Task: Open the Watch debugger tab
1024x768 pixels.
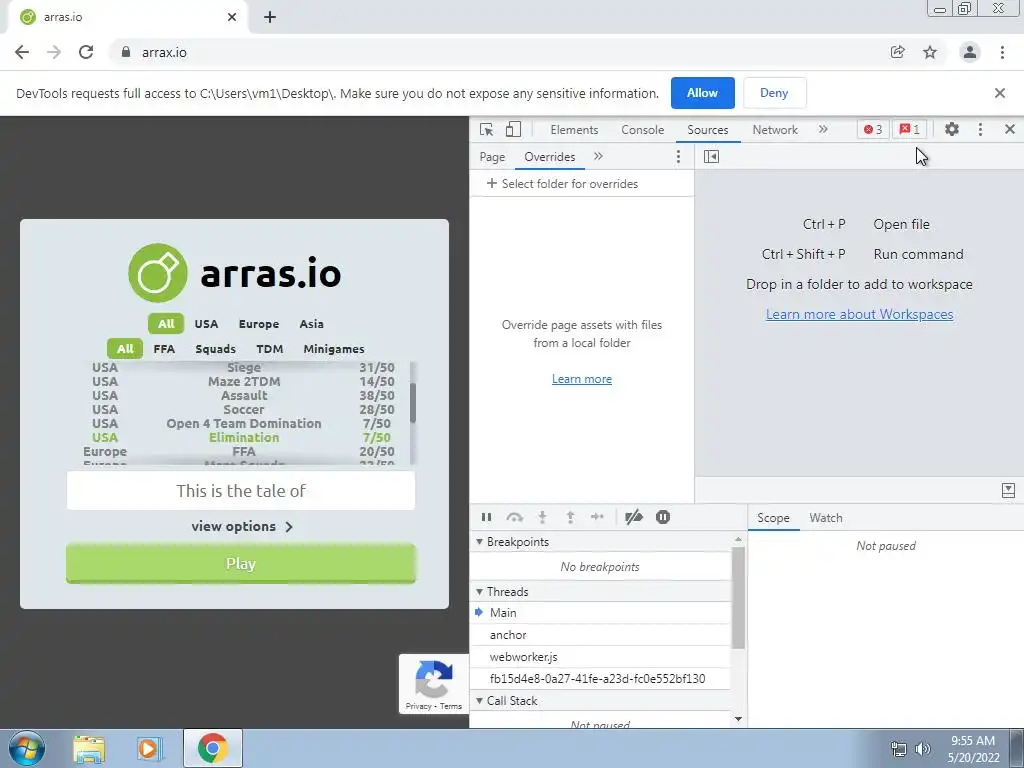Action: (x=826, y=518)
